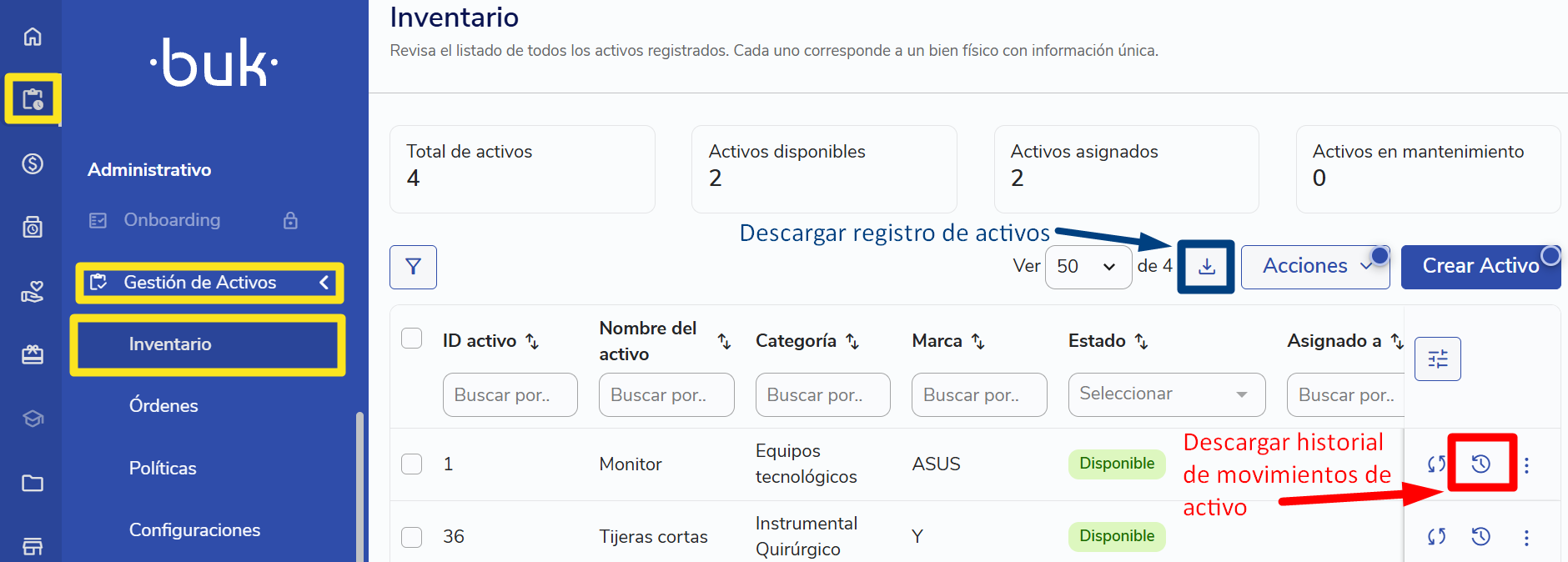1568x562 pixels.
Task: Click reassign arrows icon for Tijeras cortas row
Action: 1436,537
